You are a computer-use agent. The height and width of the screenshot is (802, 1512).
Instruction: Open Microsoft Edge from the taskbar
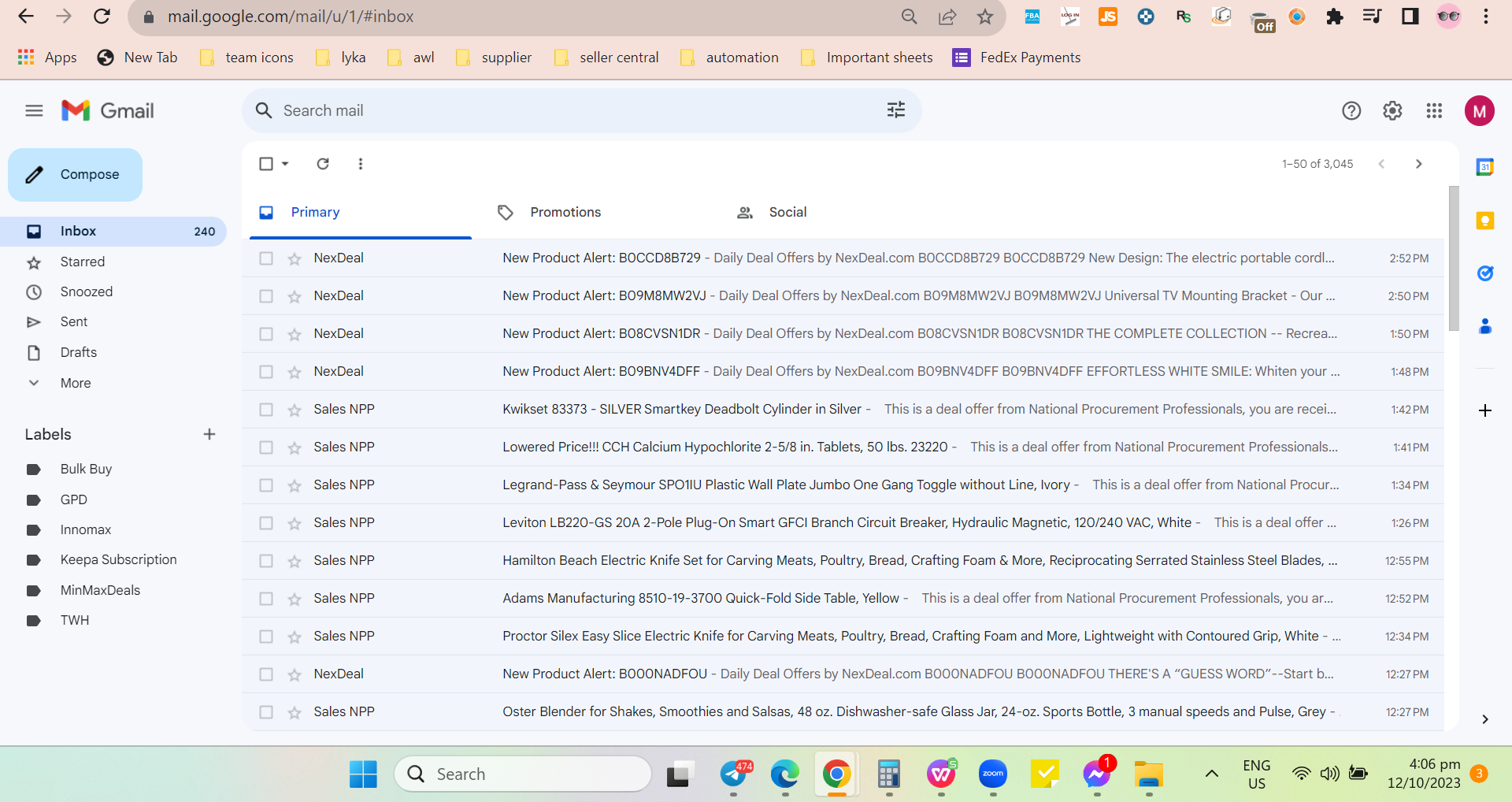coord(785,774)
